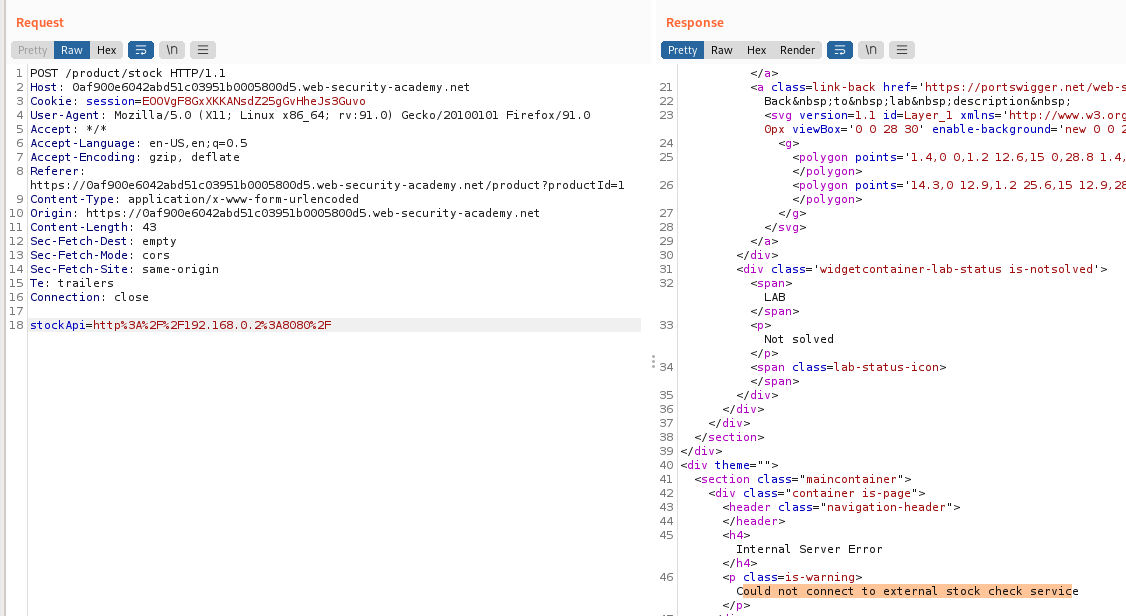The image size is (1126, 616).
Task: Select the Pretty tab in Response panel
Action: point(682,50)
